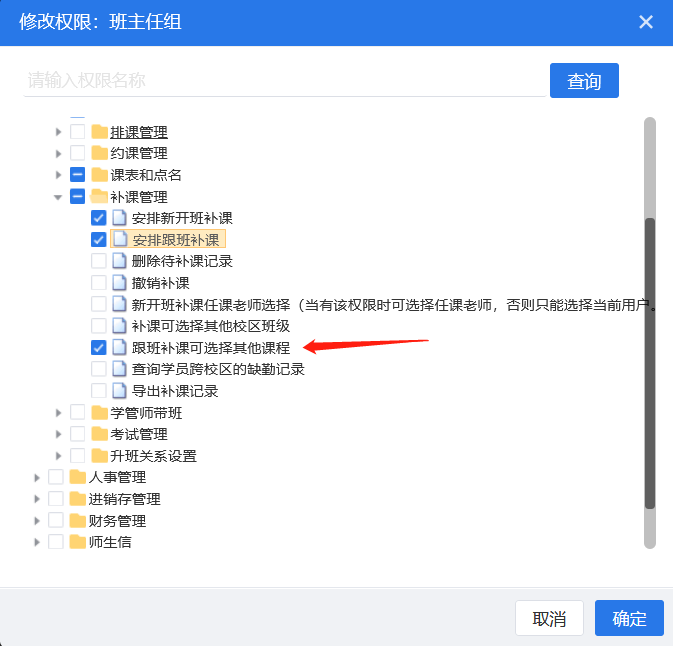Viewport: 673px width, 646px height.
Task: Click the folder icon of 学管师带班
Action: click(99, 412)
